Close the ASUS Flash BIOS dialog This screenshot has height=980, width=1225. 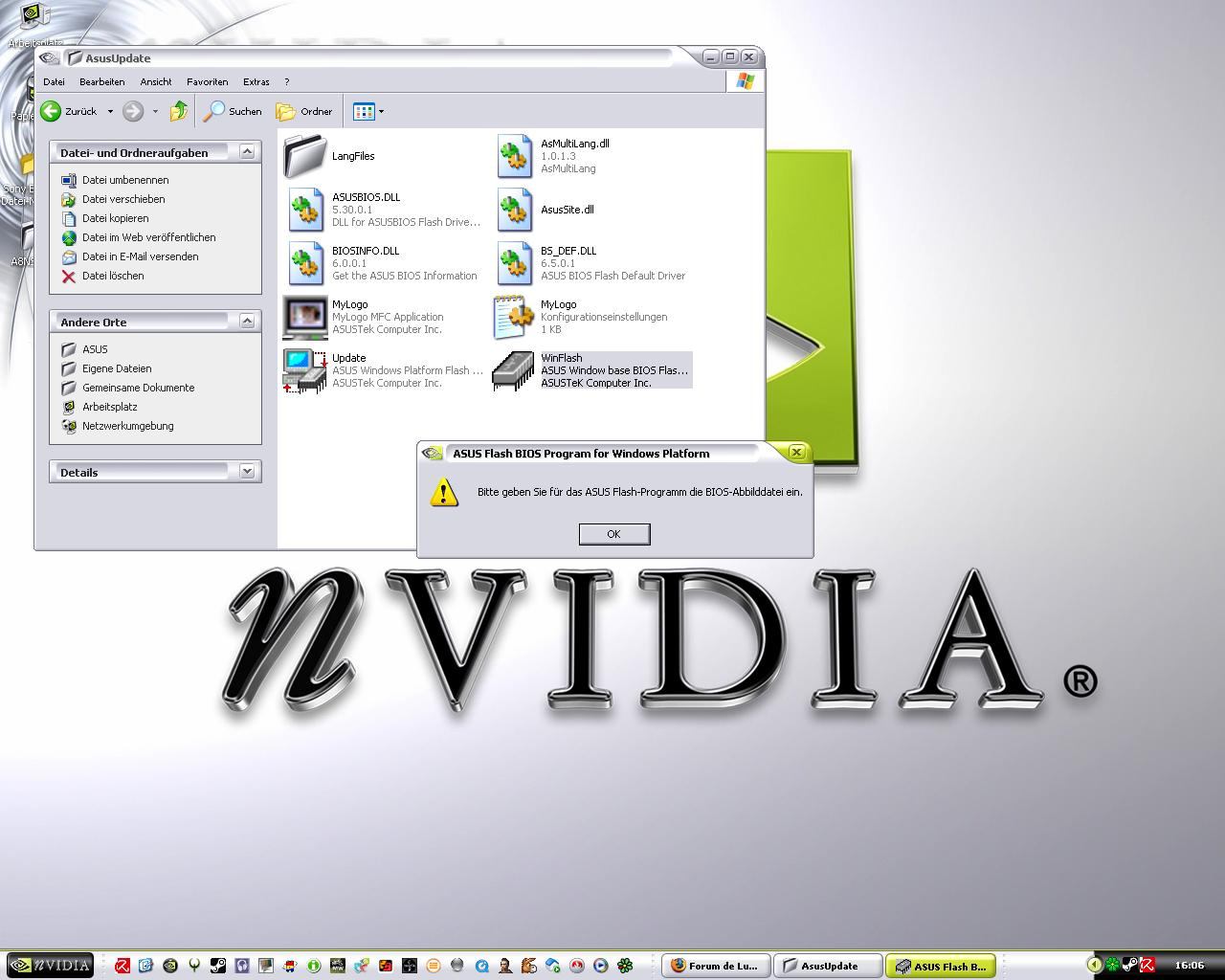click(x=796, y=453)
